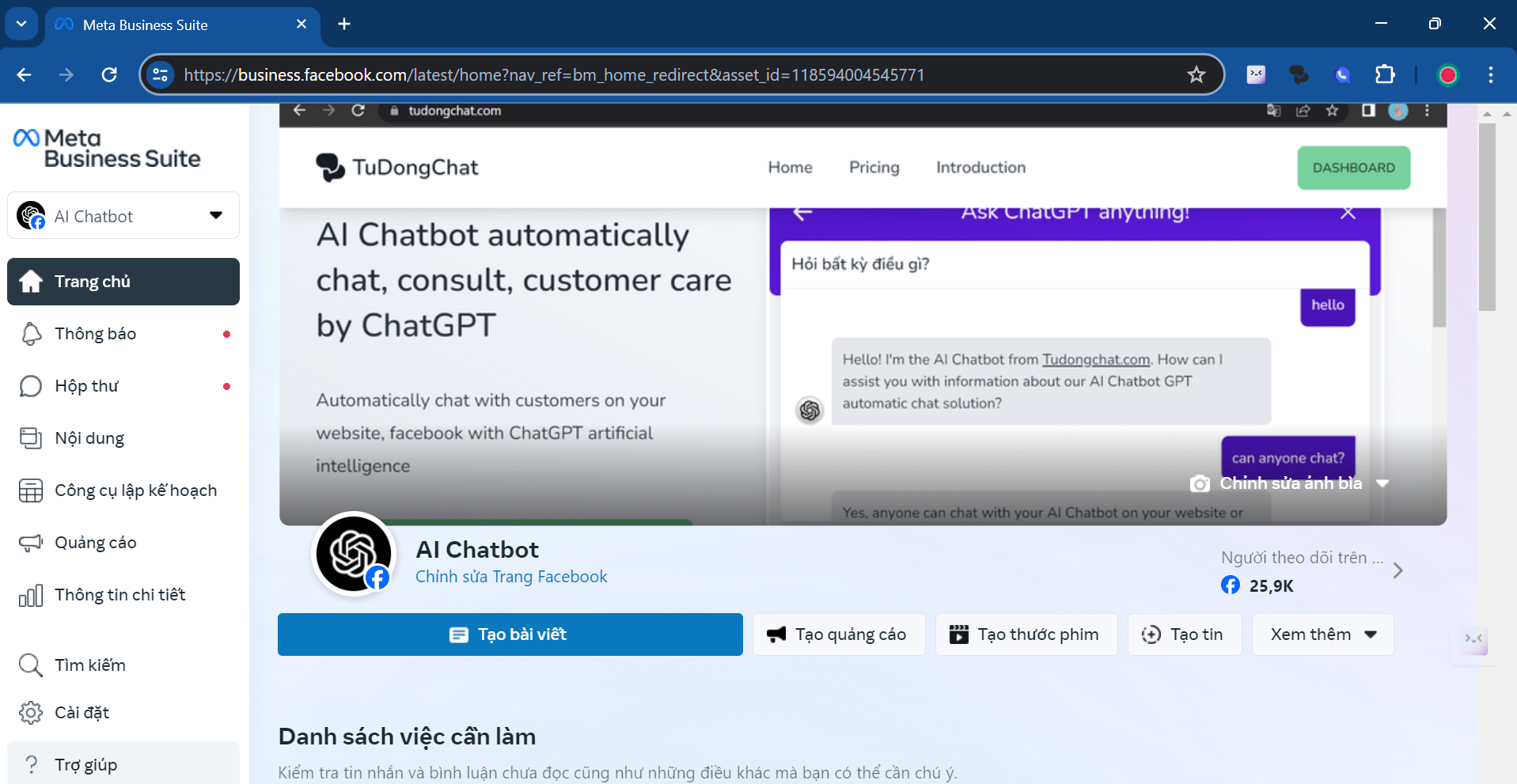Viewport: 1517px width, 784px height.
Task: Open Nội dung section
Action: [123, 438]
